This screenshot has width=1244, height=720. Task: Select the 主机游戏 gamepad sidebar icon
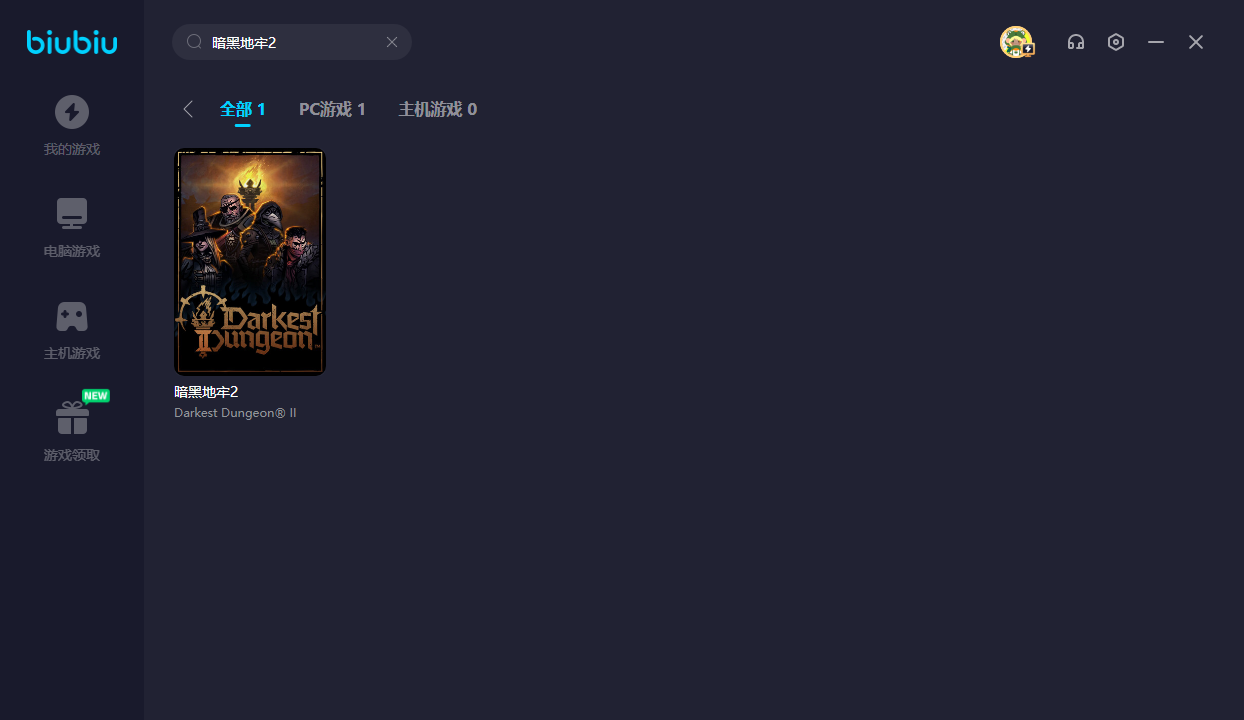pos(72,316)
